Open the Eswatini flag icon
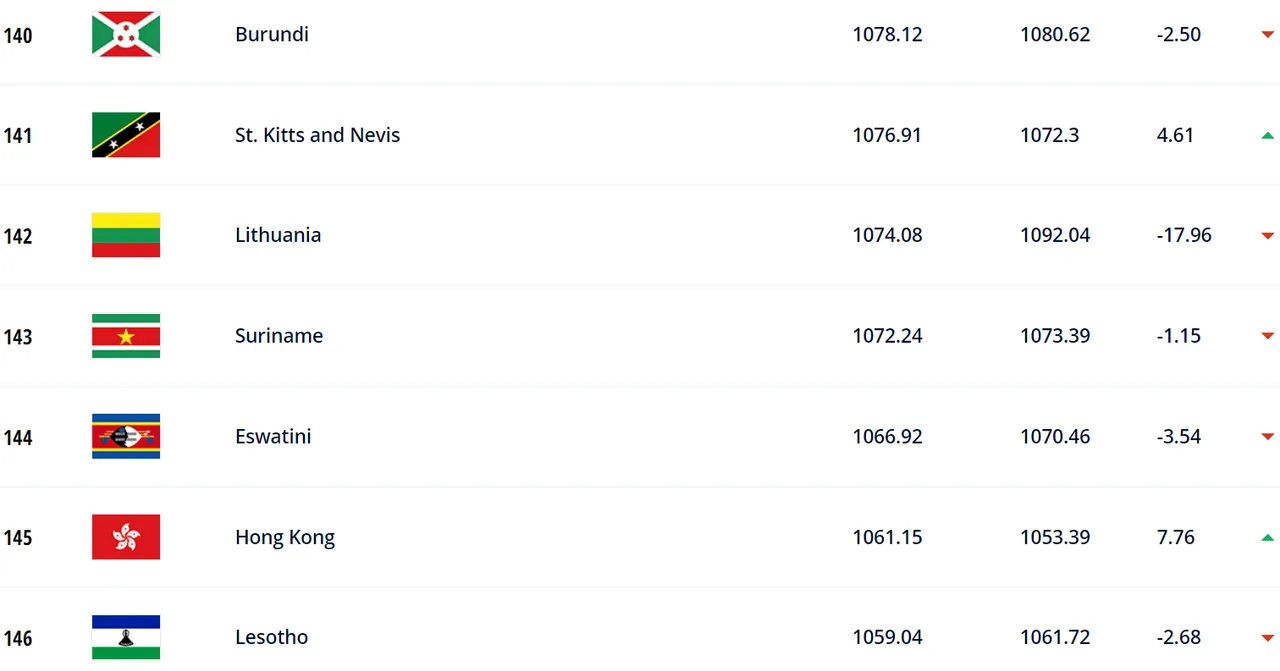The width and height of the screenshot is (1280, 671). 126,436
